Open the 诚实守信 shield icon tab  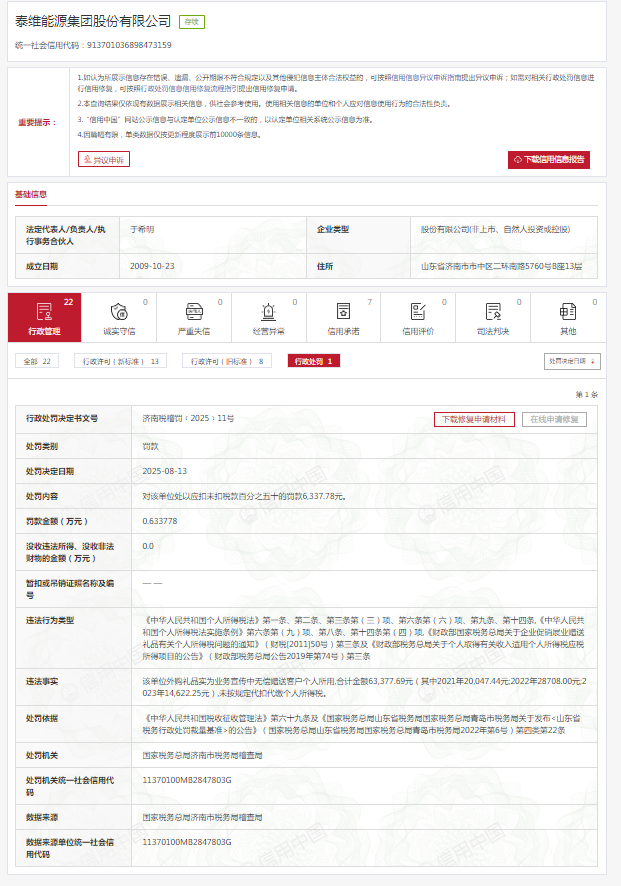coord(119,318)
